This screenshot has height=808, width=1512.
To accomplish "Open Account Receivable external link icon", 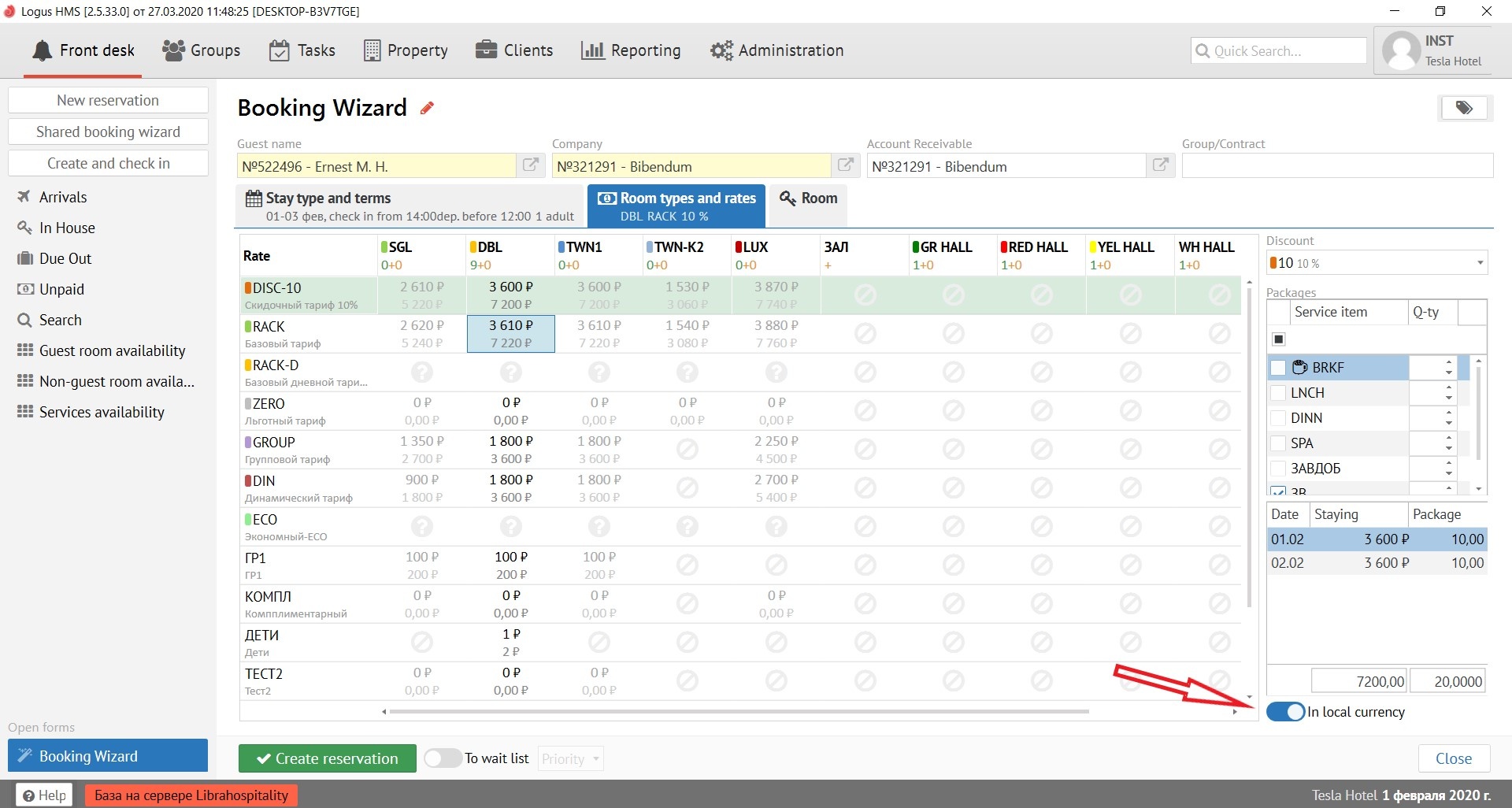I will click(x=1161, y=165).
